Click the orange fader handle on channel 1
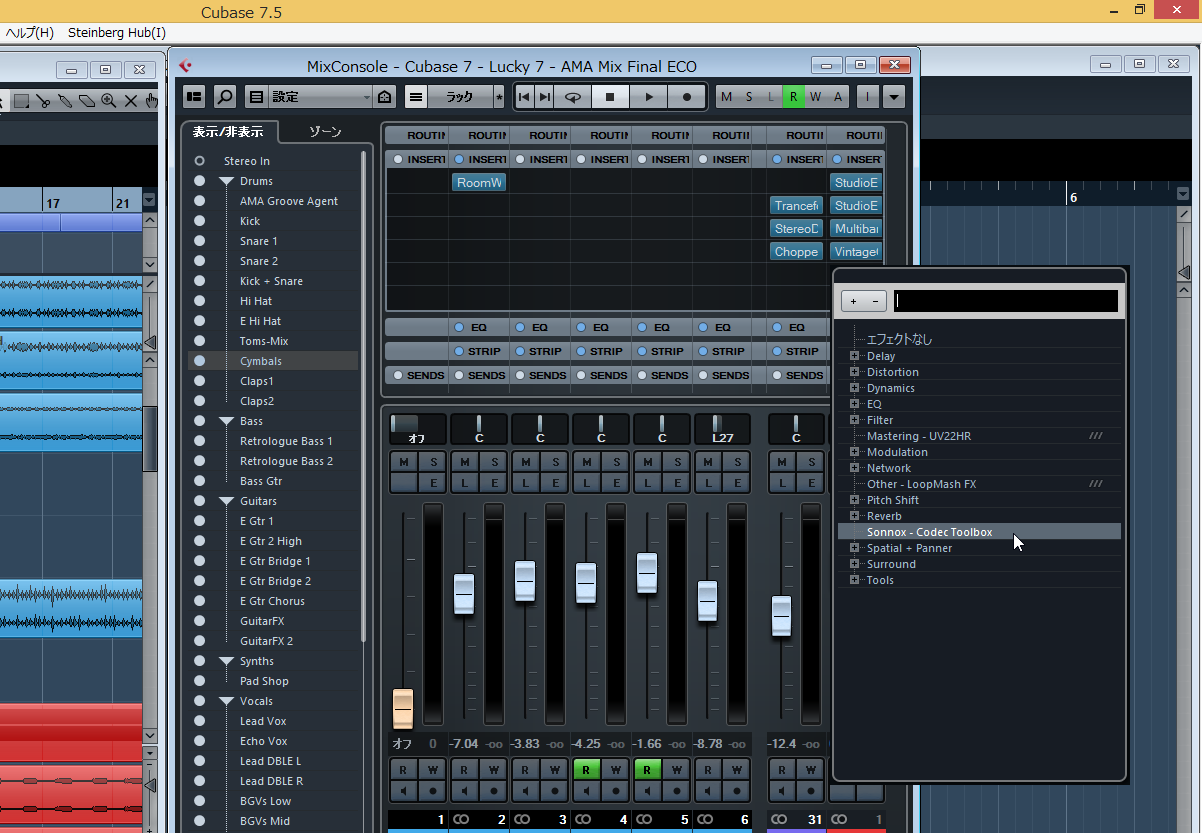Image resolution: width=1202 pixels, height=833 pixels. click(x=403, y=708)
